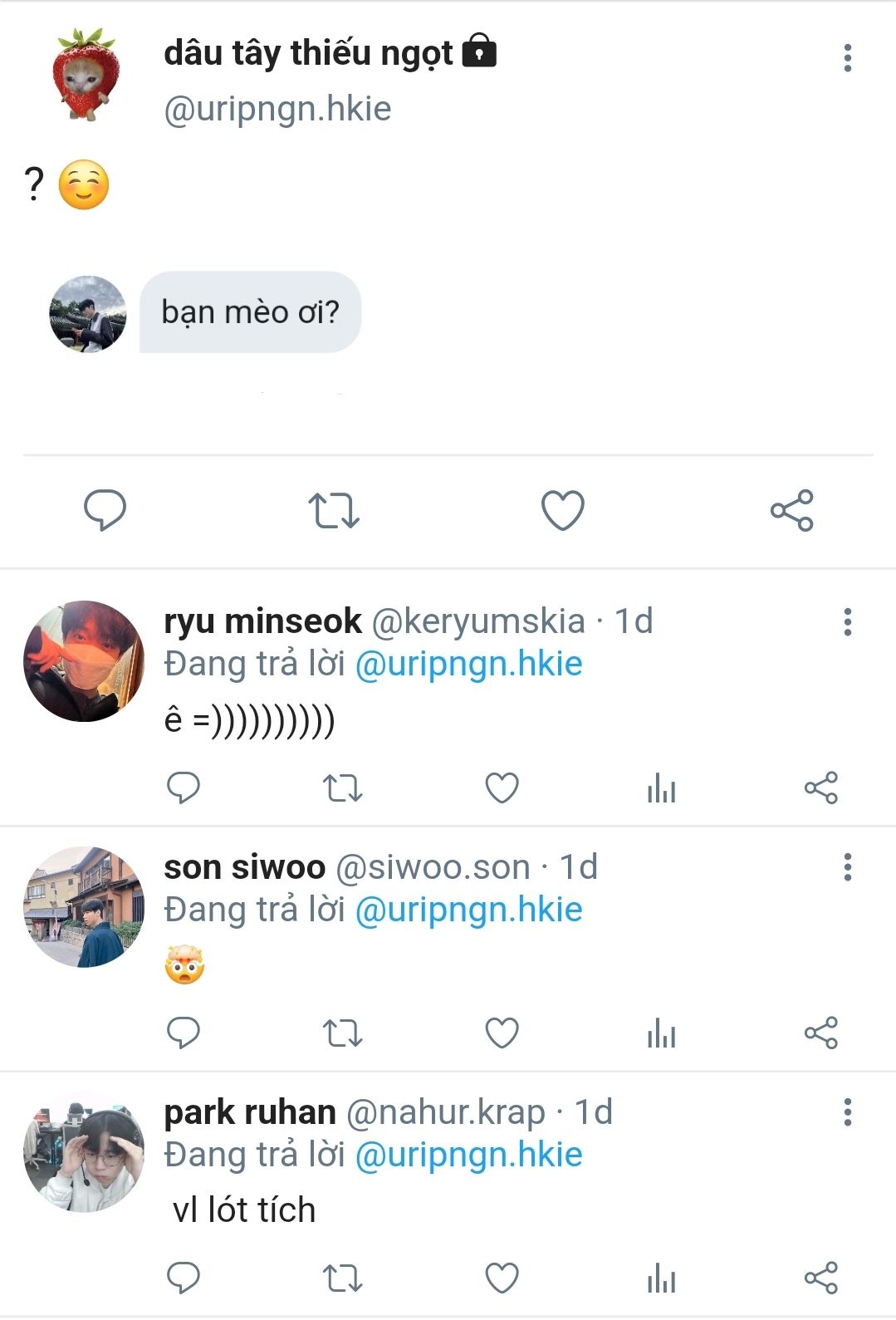896x1320 pixels.
Task: Open more options for the main post
Action: point(847,58)
